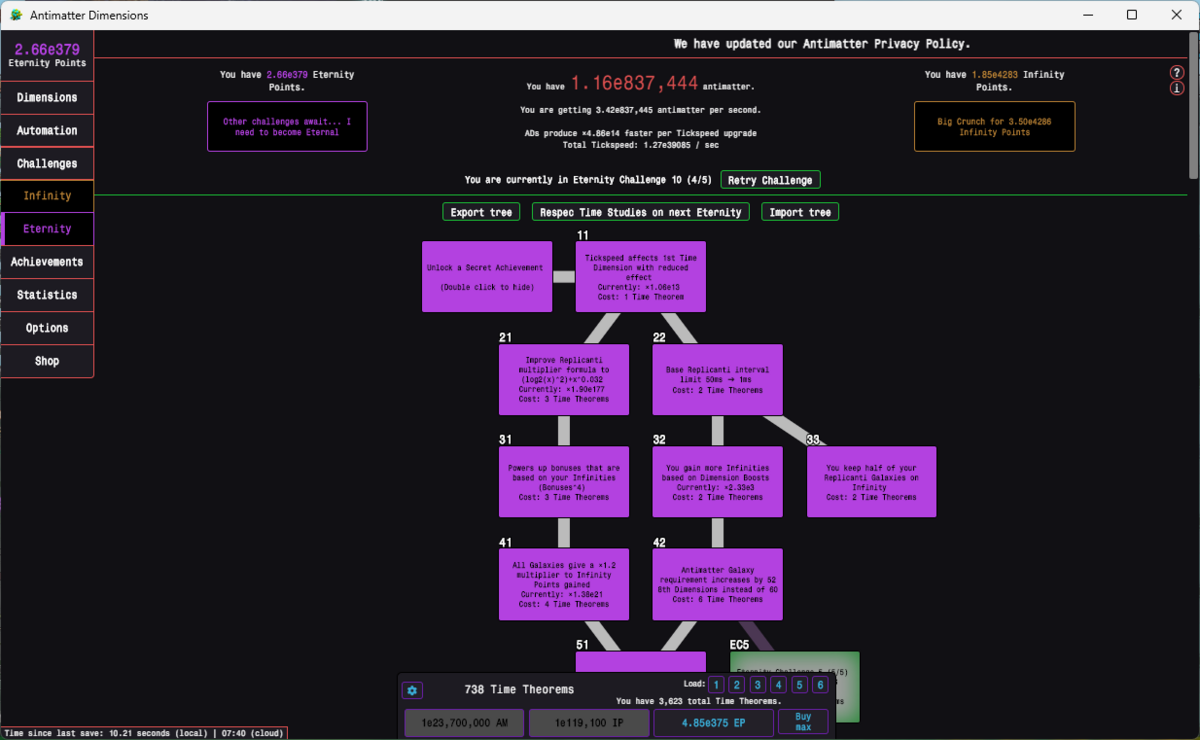Click "Time since last save" status text

144,733
